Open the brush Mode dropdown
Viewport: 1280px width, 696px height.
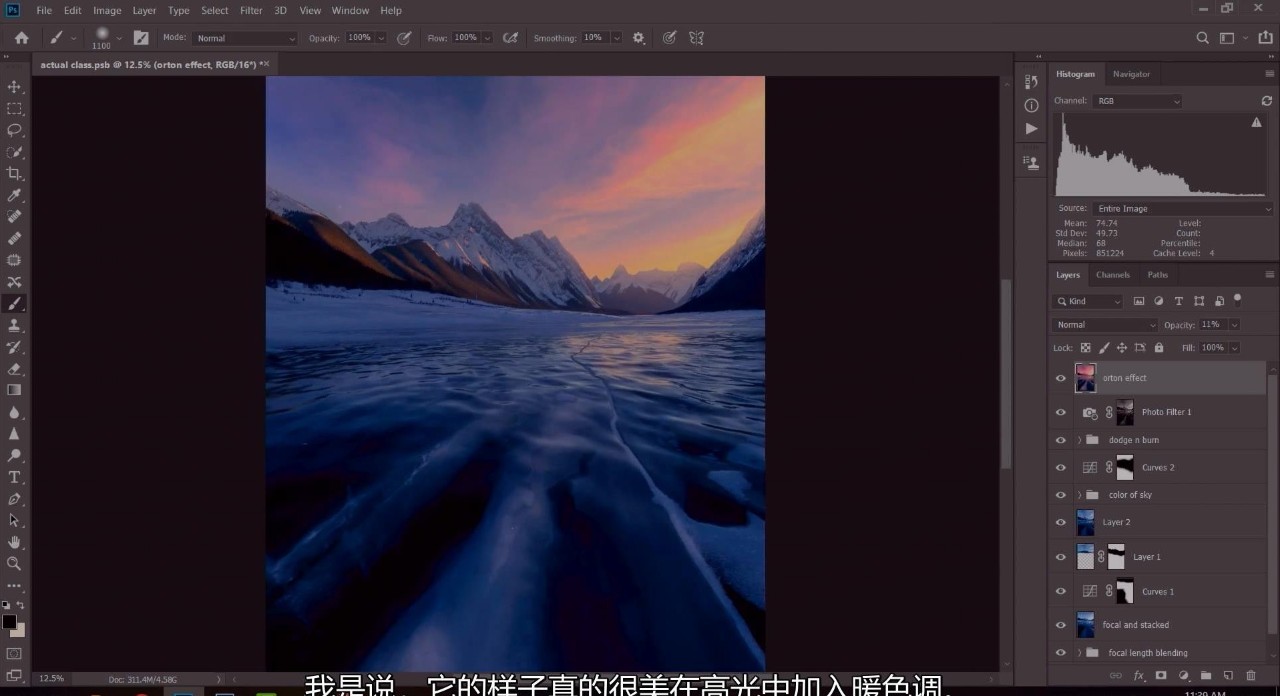[x=244, y=38]
